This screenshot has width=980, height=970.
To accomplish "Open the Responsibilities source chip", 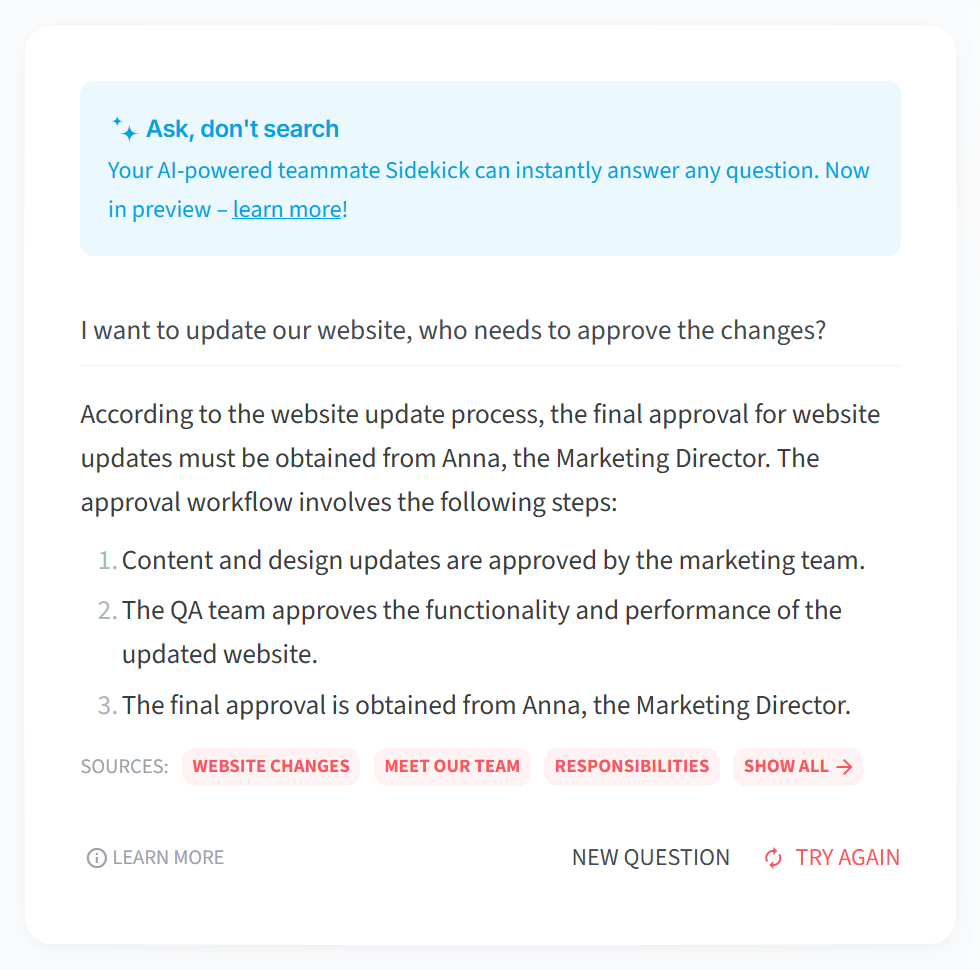I will pyautogui.click(x=631, y=766).
